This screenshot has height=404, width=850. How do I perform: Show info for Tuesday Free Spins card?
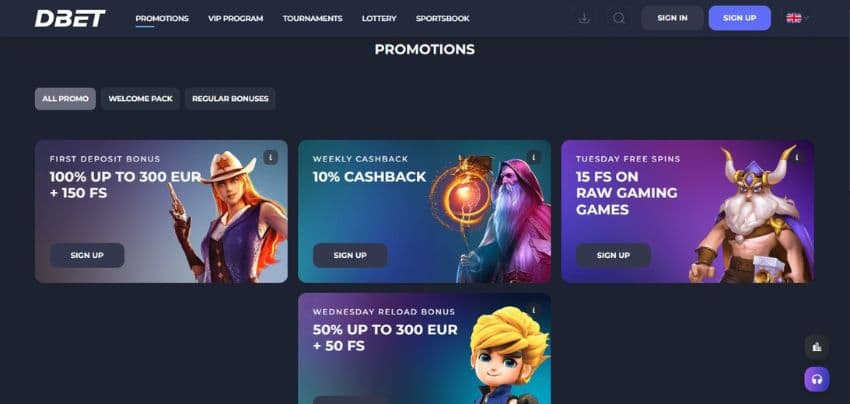797,158
